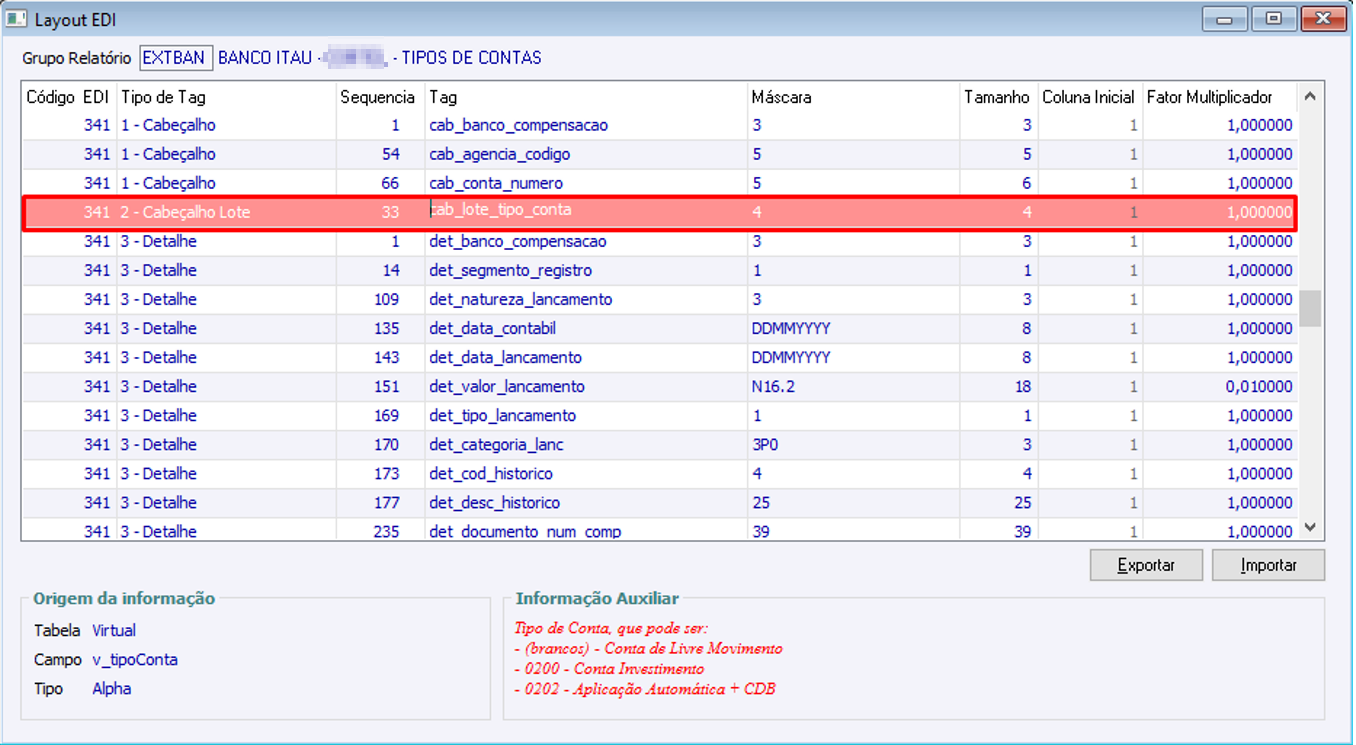Select the cab_banco_compensacao tag cell
Screen dimensions: 1356x745
586,125
